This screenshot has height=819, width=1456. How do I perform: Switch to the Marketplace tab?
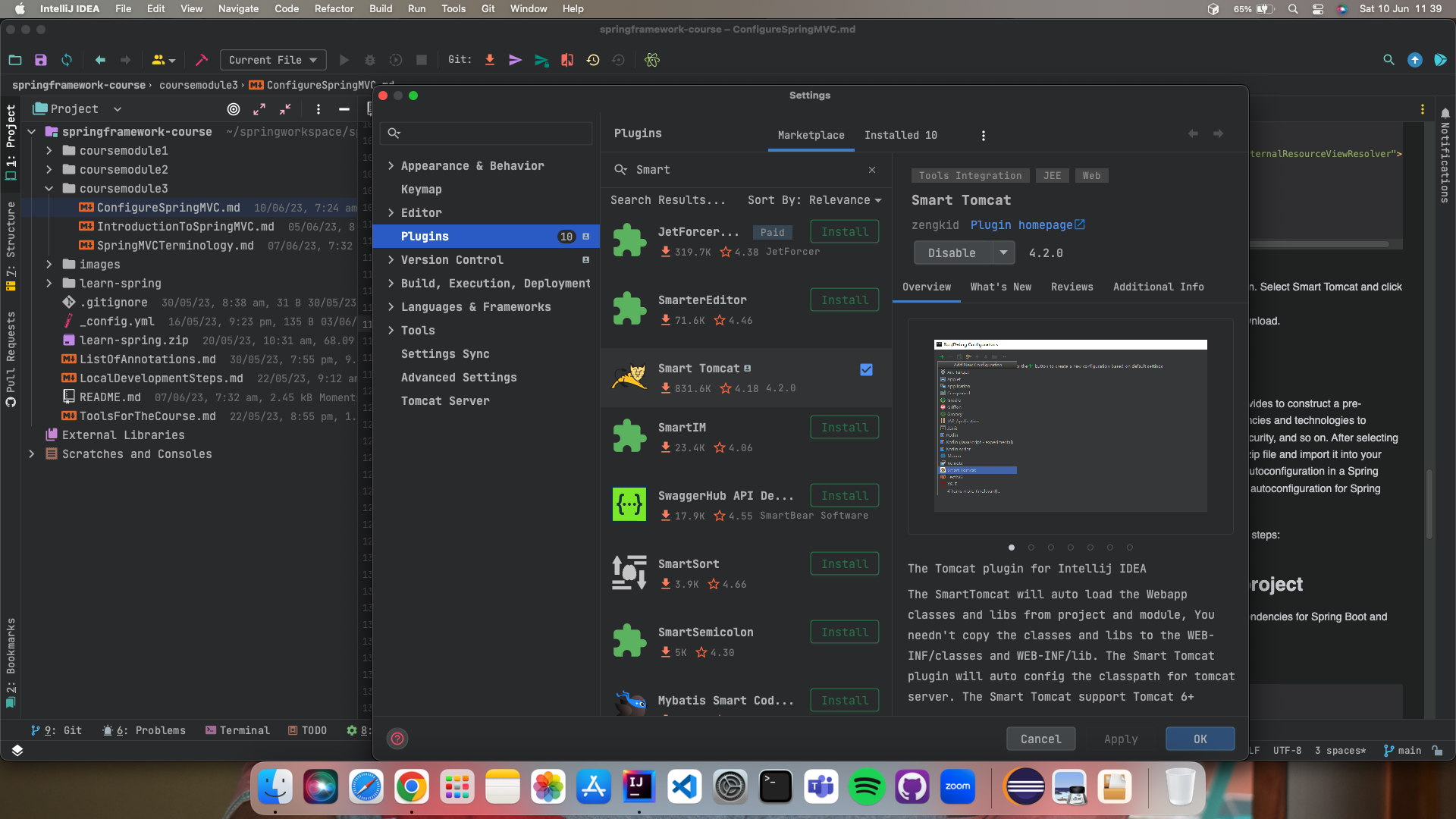tap(811, 135)
